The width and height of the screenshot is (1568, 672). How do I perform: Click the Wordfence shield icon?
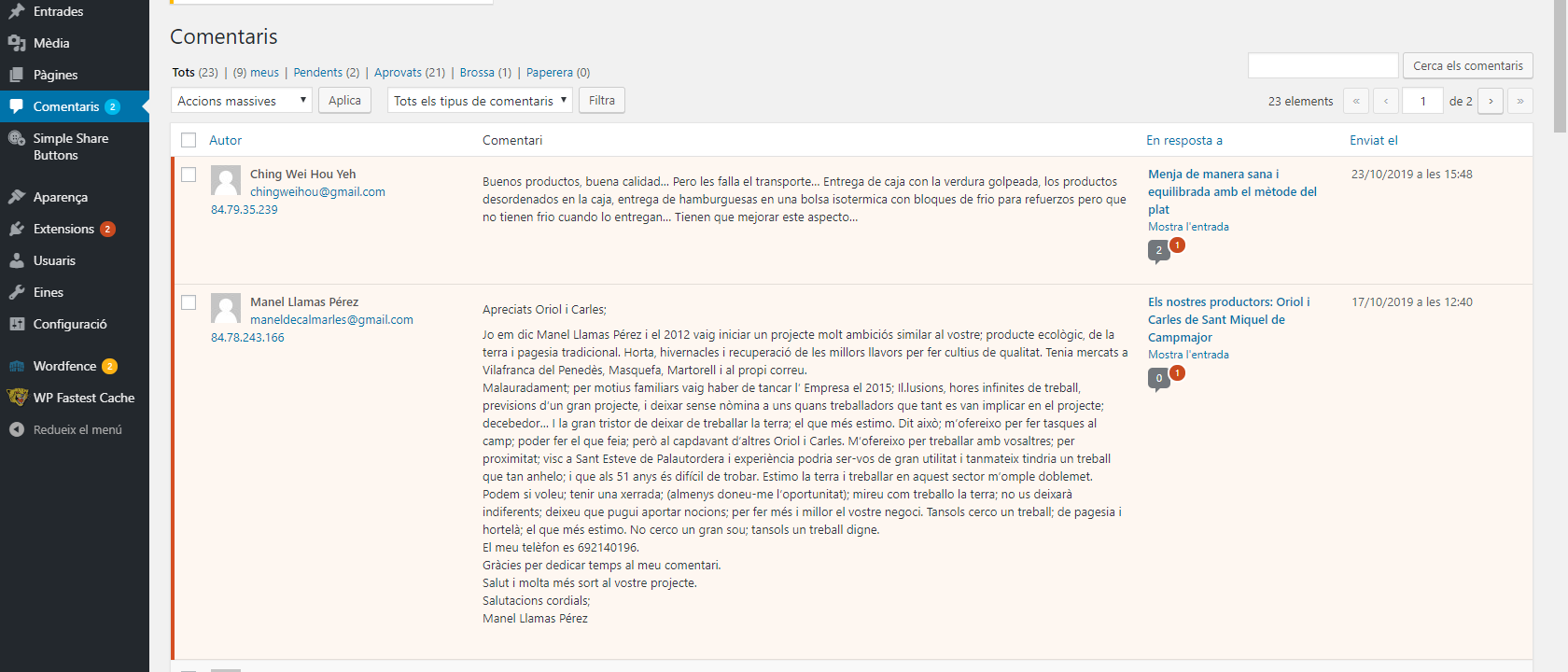tap(17, 366)
